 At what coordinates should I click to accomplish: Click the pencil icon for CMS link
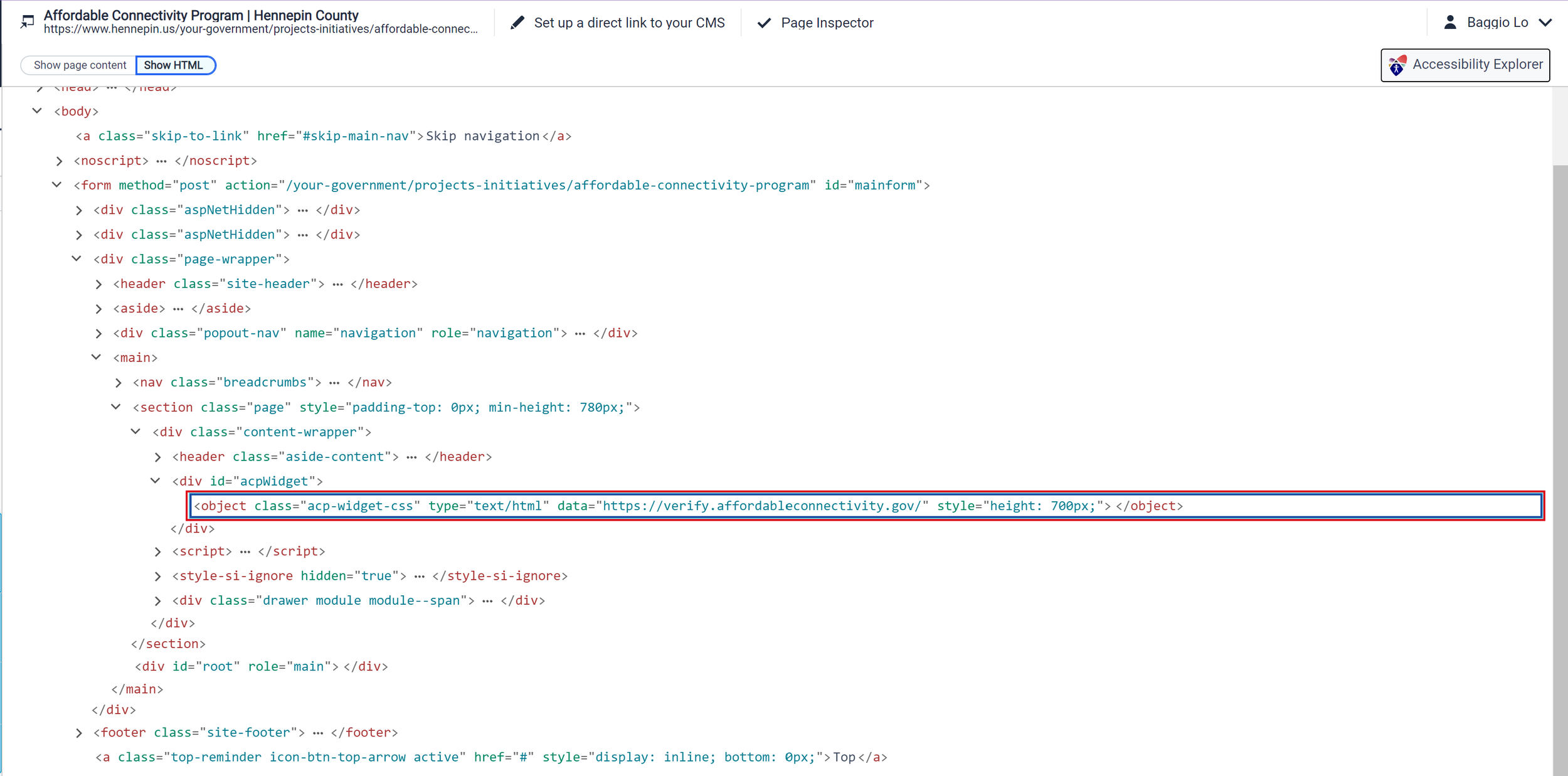tap(517, 23)
